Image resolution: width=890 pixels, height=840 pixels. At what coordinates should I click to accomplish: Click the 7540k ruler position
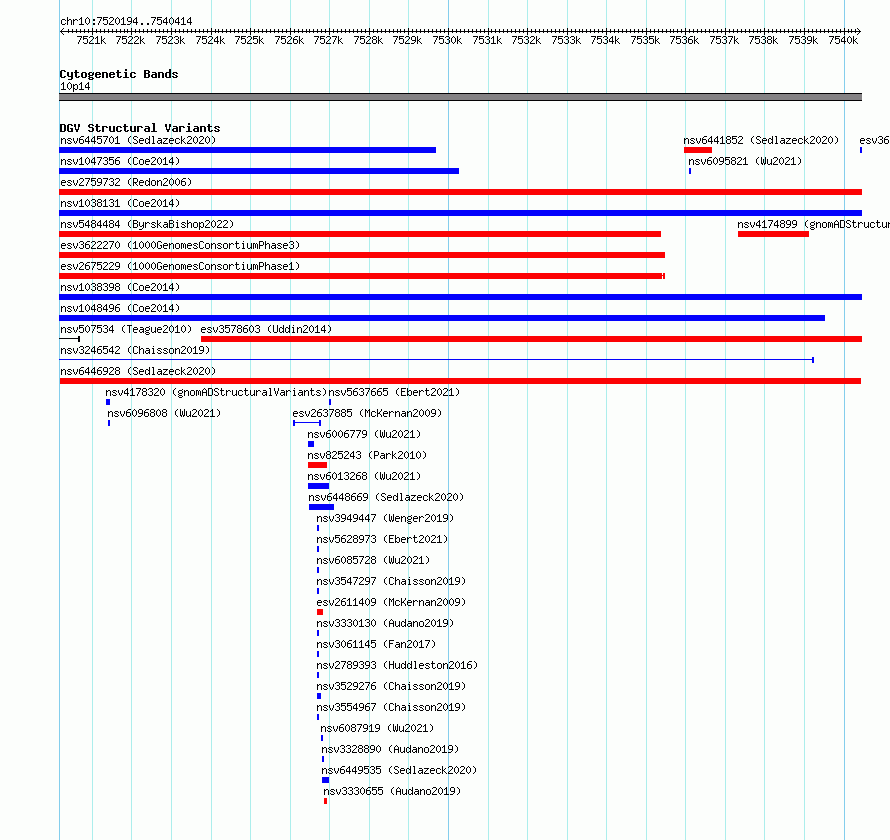(x=843, y=40)
